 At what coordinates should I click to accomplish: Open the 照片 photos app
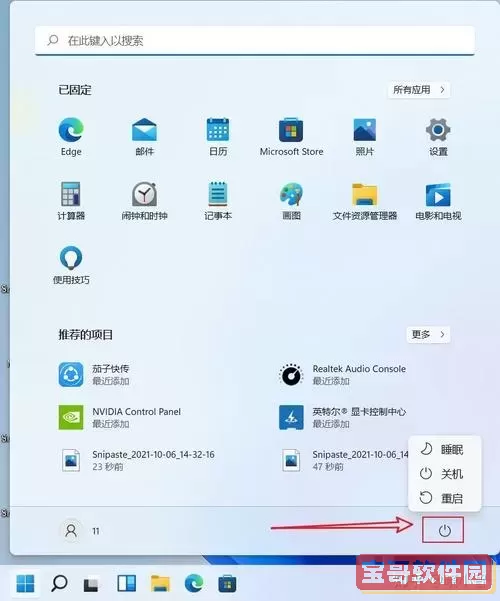[365, 137]
